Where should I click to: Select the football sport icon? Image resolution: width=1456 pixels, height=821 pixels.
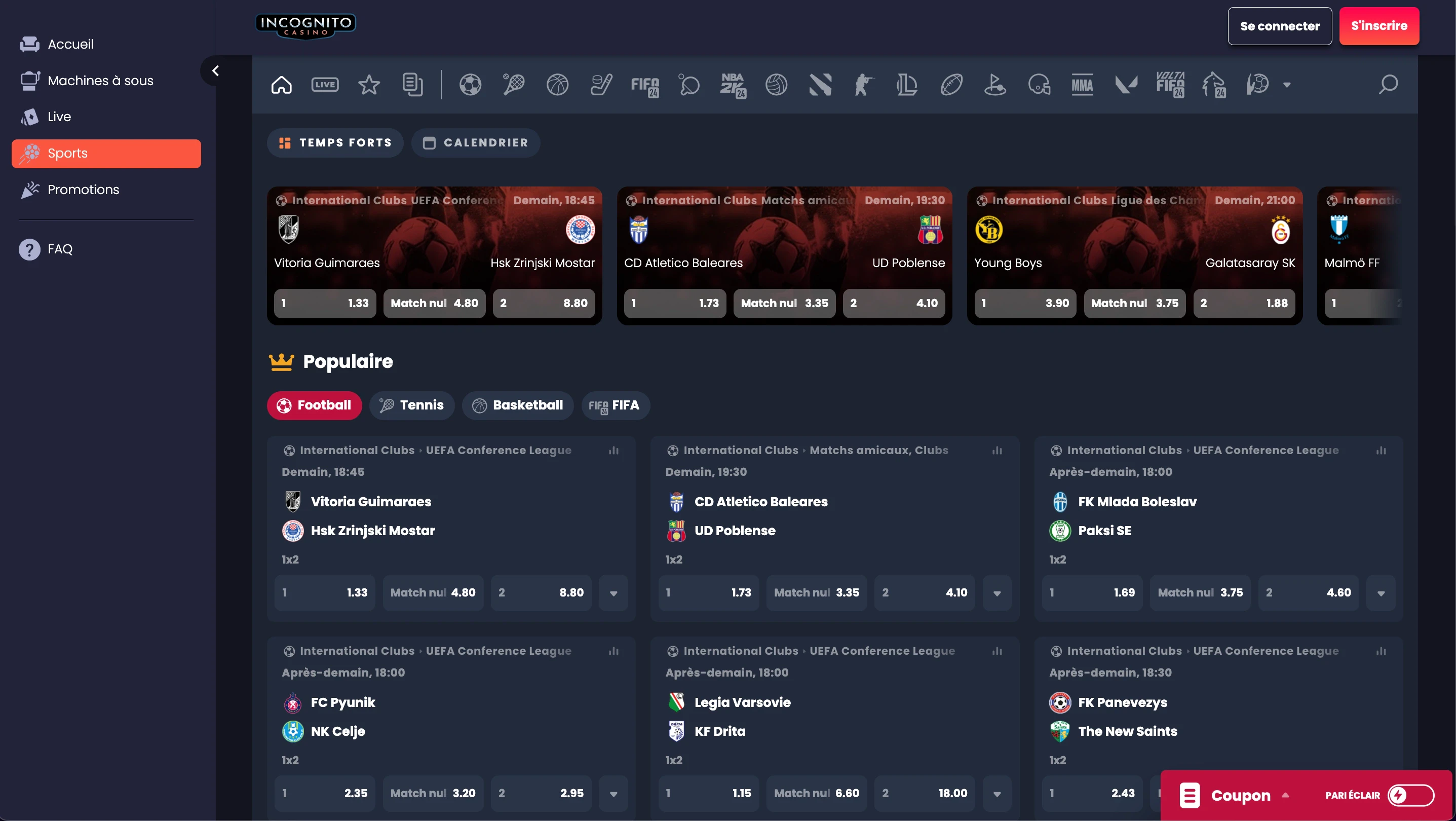tap(470, 85)
